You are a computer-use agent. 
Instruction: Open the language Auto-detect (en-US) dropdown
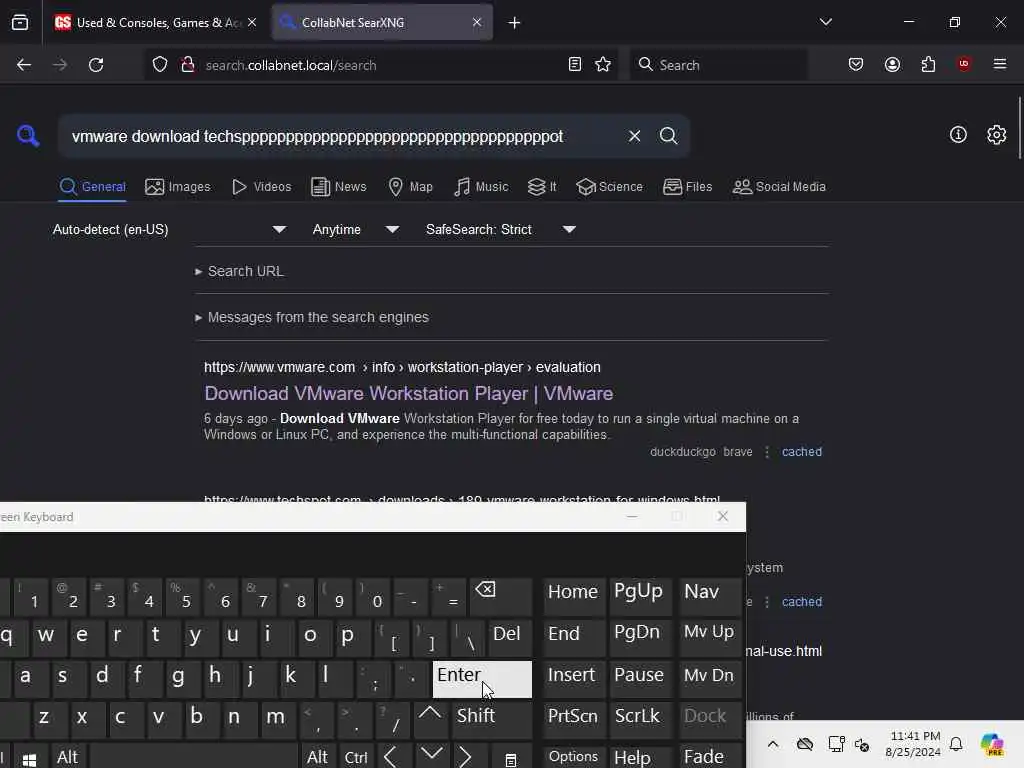[x=169, y=229]
